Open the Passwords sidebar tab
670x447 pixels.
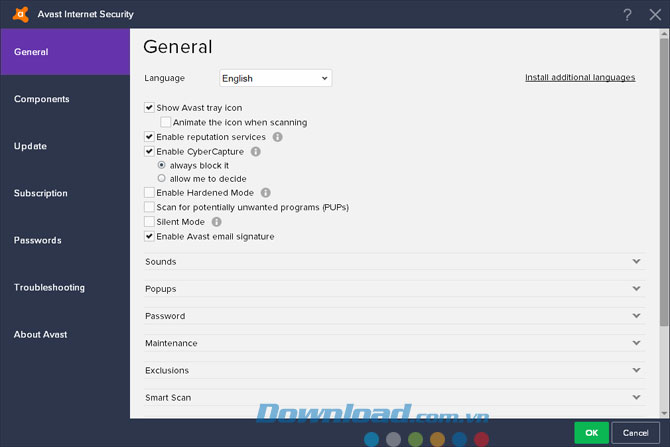coord(65,240)
